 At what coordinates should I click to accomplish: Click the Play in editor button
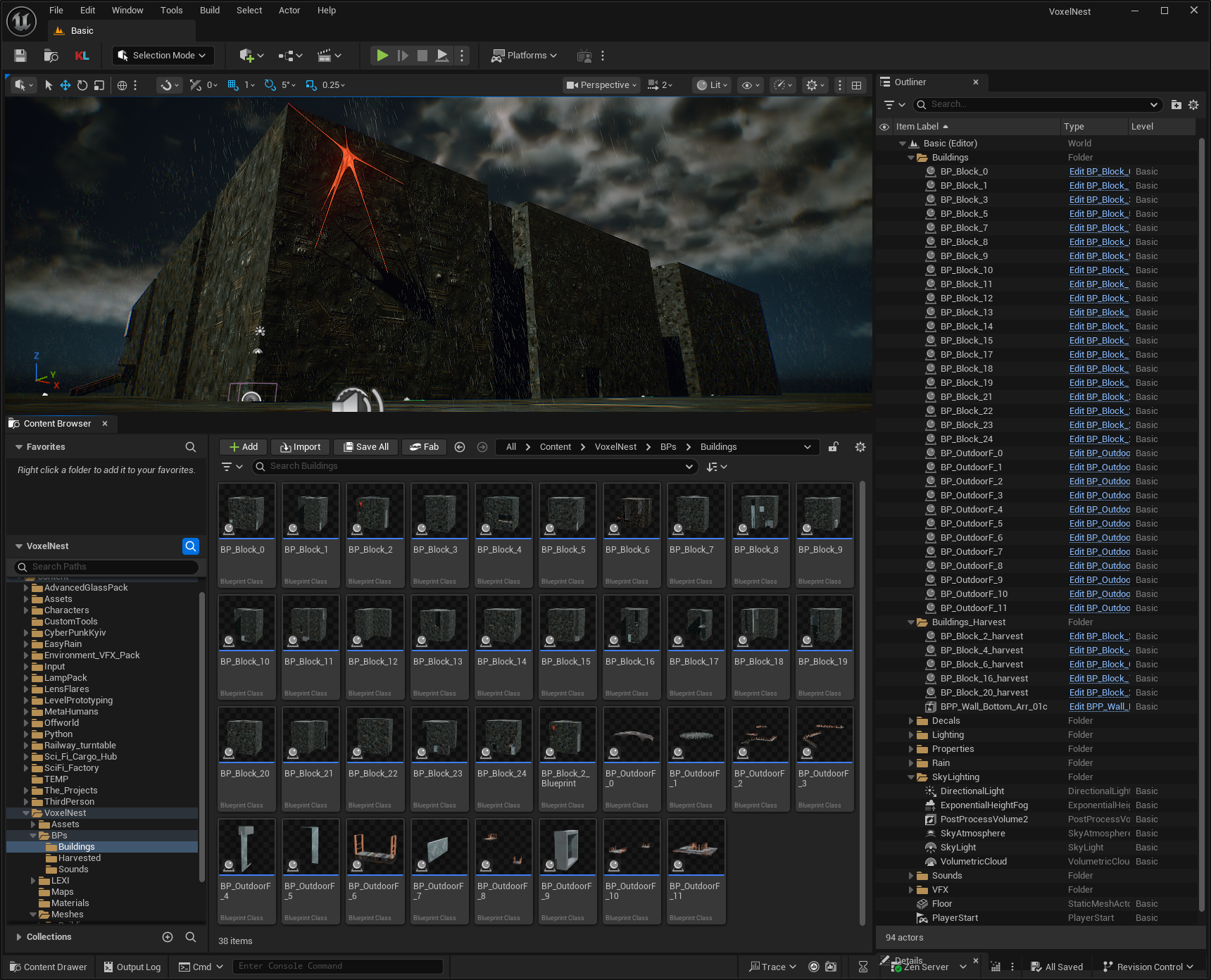382,56
